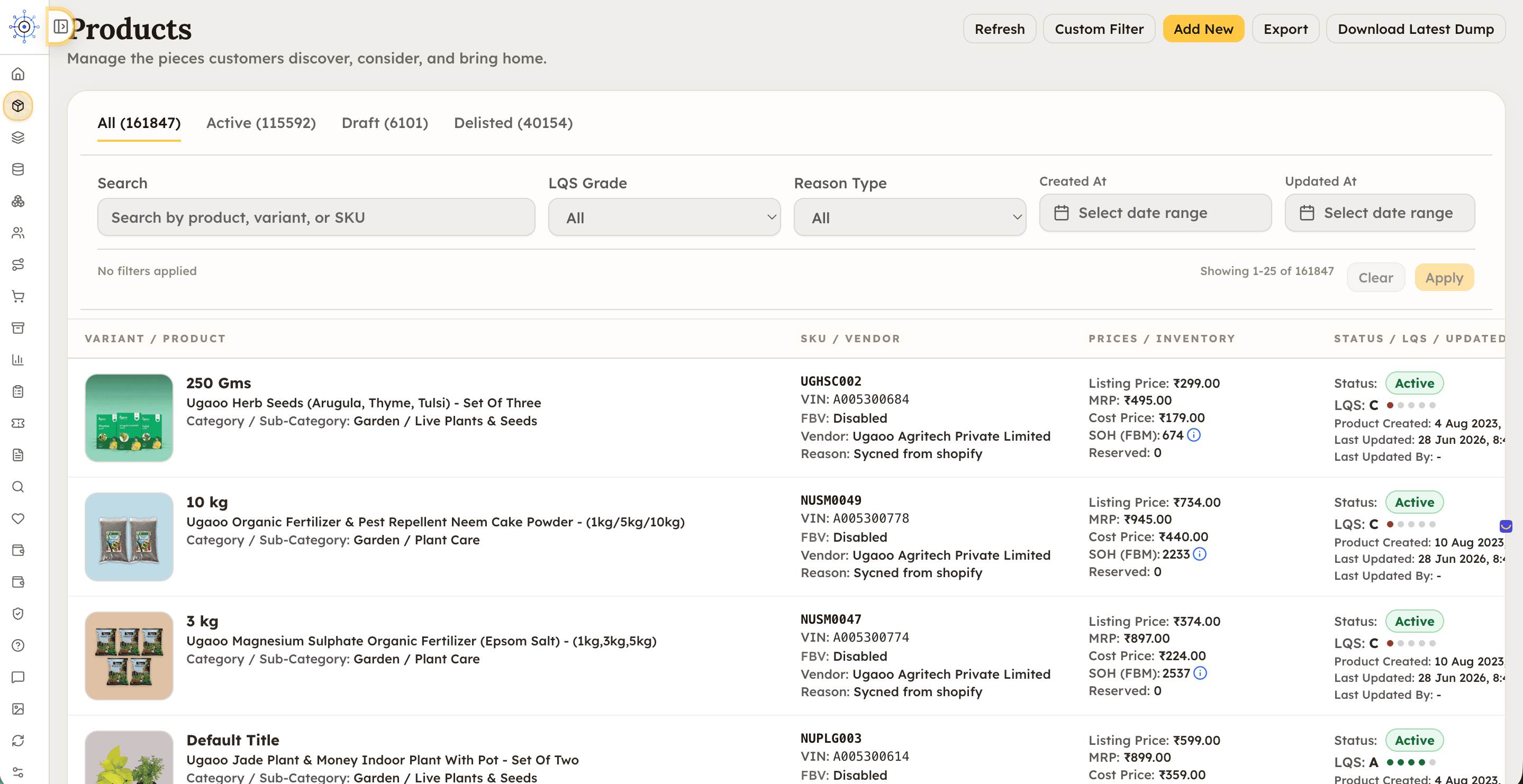Image resolution: width=1523 pixels, height=784 pixels.
Task: Open the Ugaoo Herb Seeds product thumbnail
Action: click(x=129, y=418)
